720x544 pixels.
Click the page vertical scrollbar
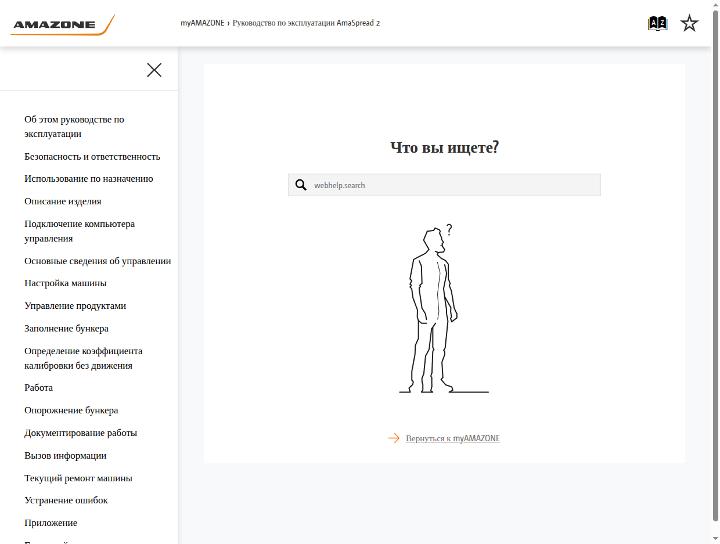click(x=715, y=266)
